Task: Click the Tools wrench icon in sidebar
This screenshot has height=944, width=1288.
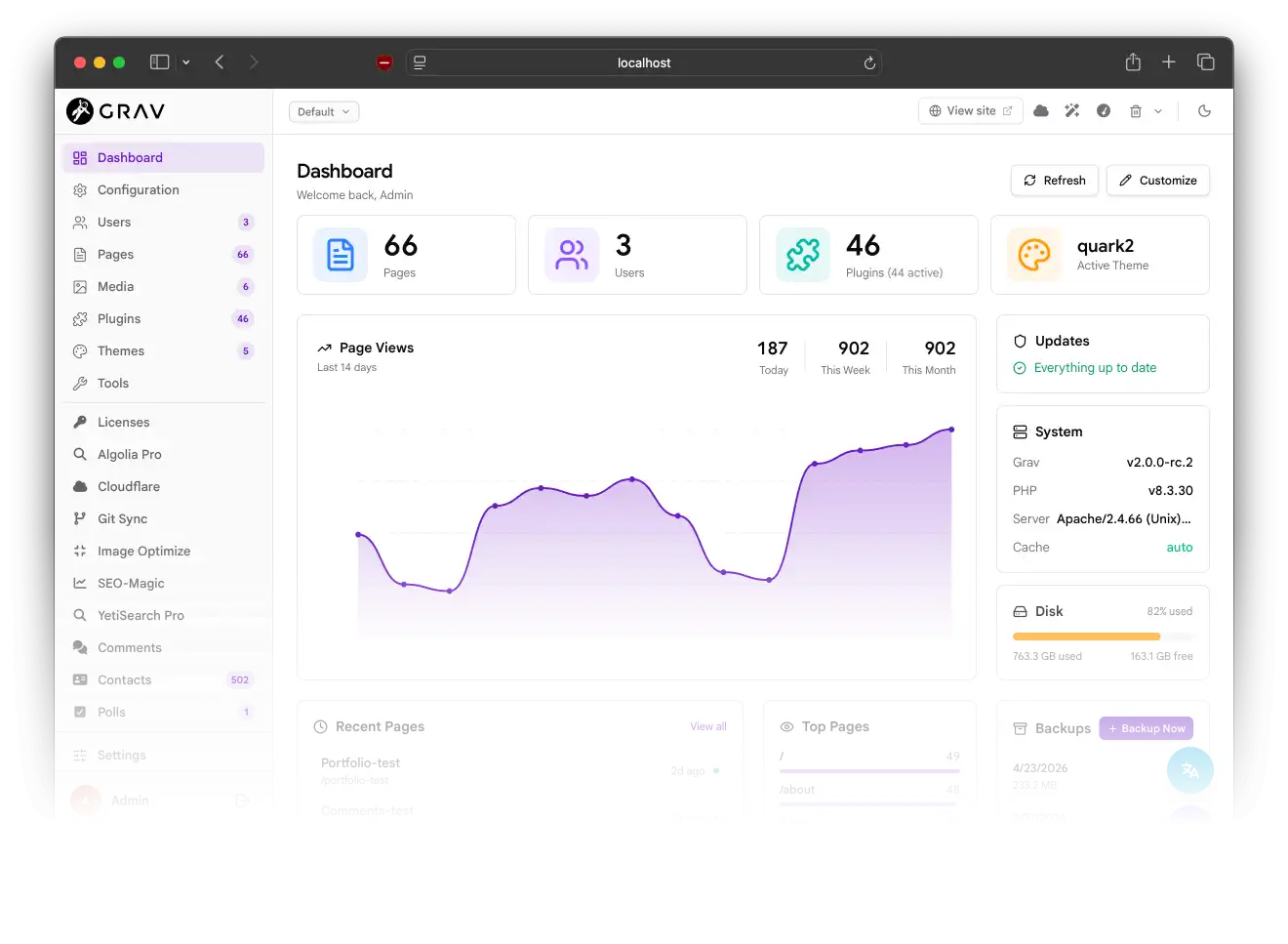Action: click(80, 384)
